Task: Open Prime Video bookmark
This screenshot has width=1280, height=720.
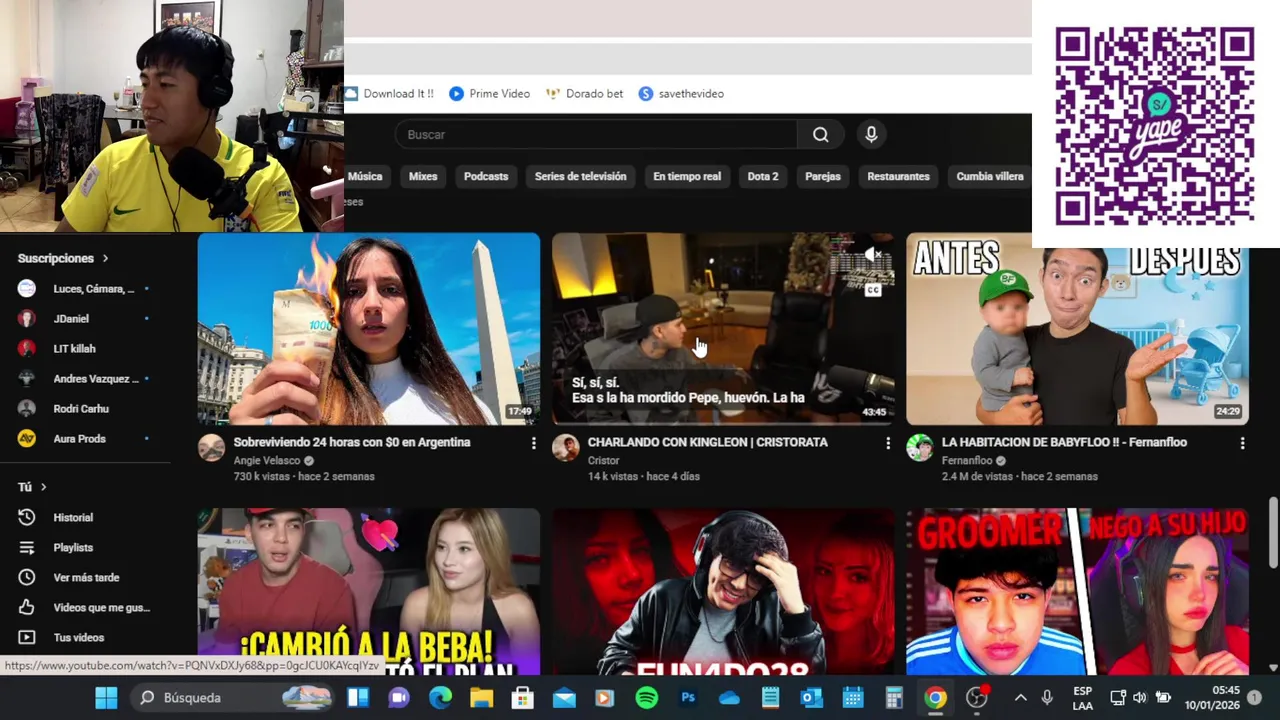Action: (489, 93)
